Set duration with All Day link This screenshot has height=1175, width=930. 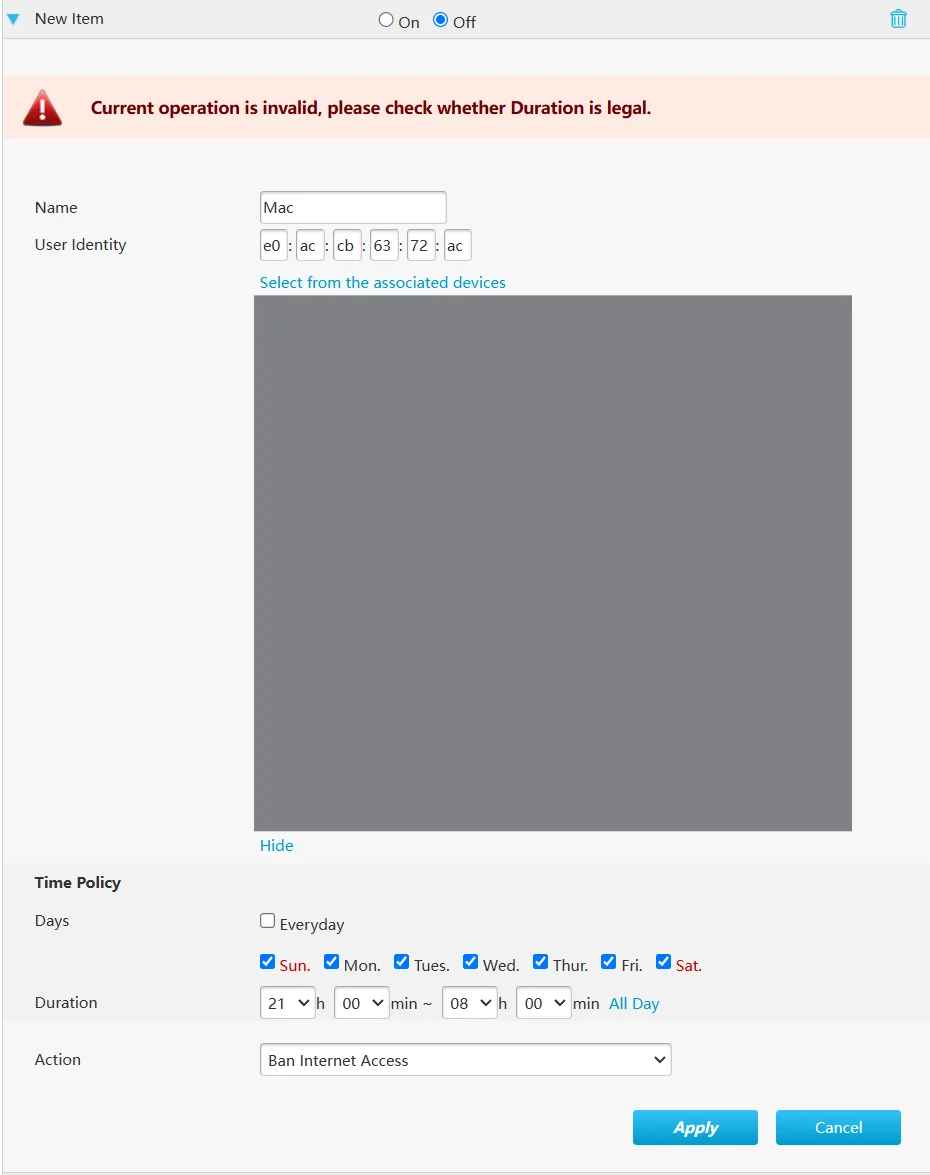634,1003
